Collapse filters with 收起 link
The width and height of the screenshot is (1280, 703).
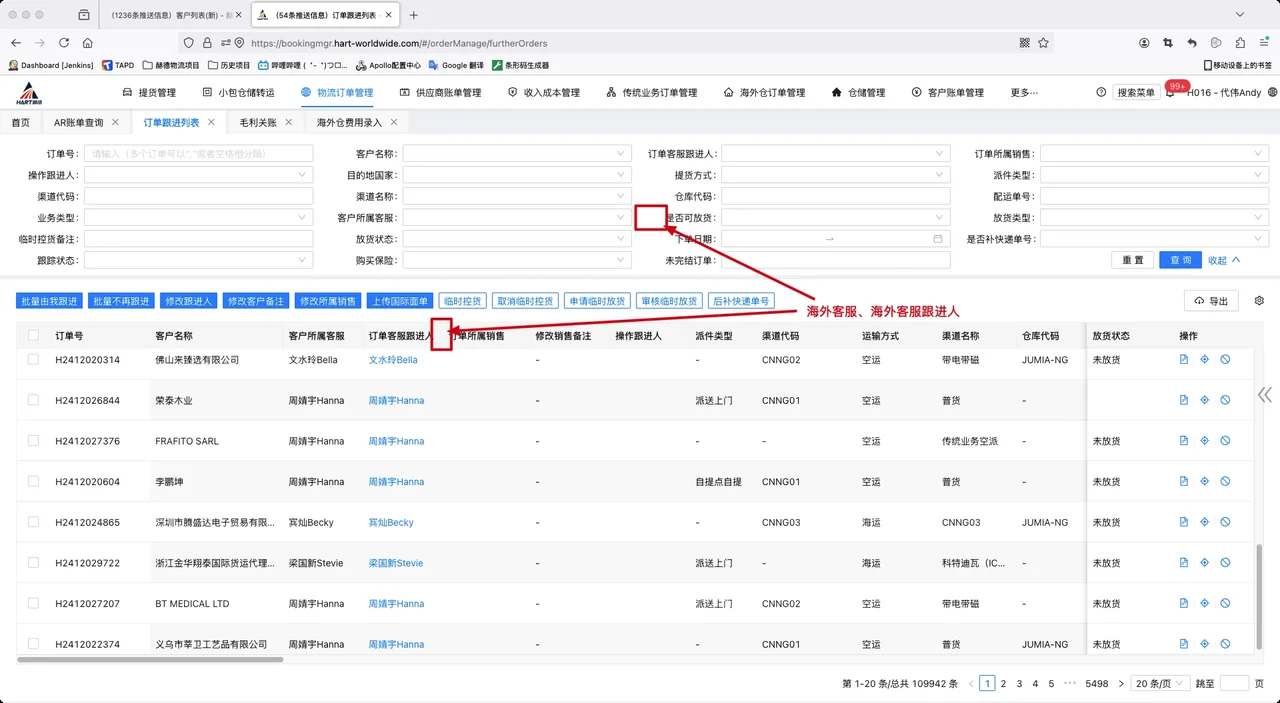(x=1224, y=260)
